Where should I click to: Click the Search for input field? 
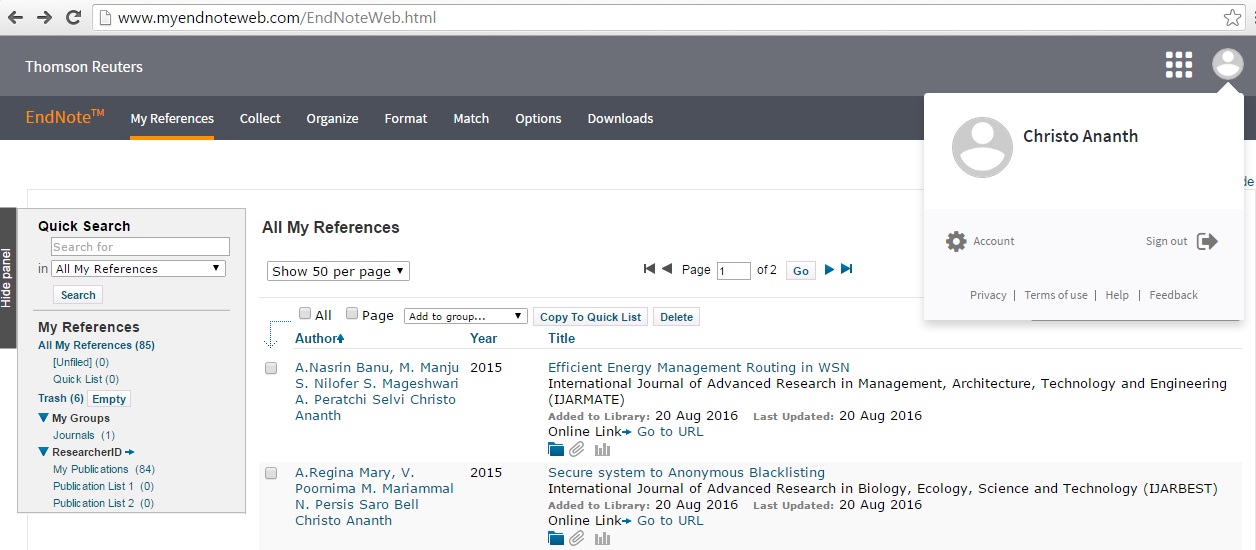click(140, 247)
